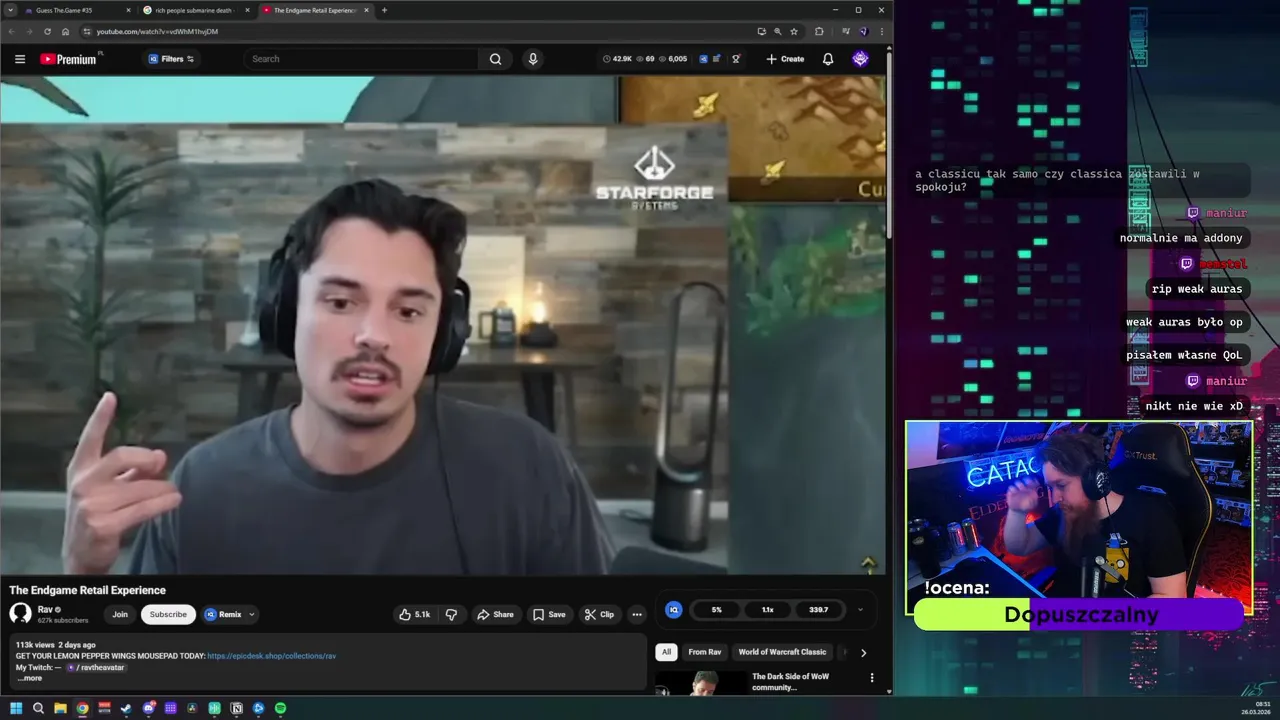Screen dimensions: 1280x720
Task: Open the YouTube hamburger guide menu
Action: [20, 59]
